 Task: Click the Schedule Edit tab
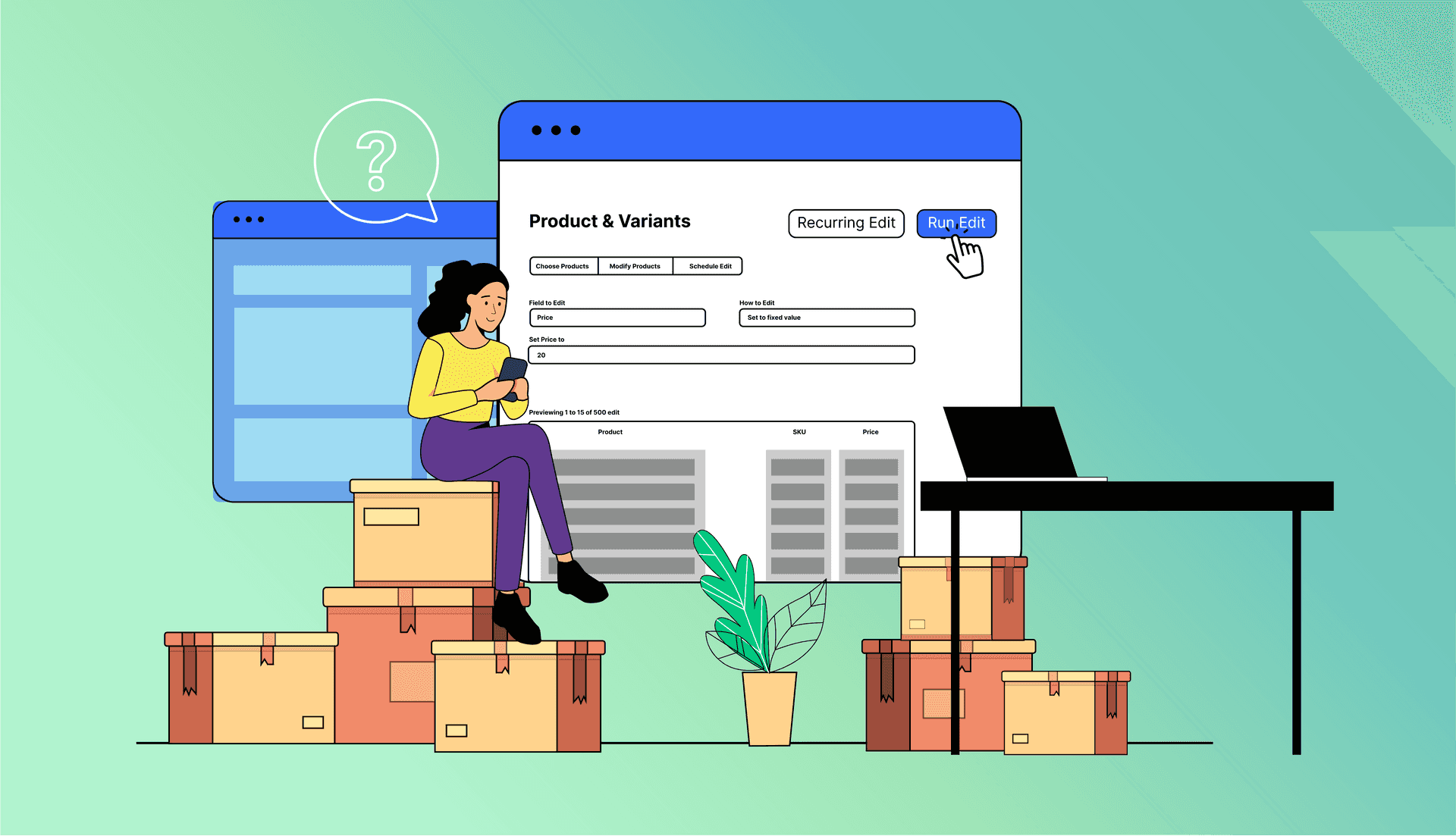pos(710,266)
